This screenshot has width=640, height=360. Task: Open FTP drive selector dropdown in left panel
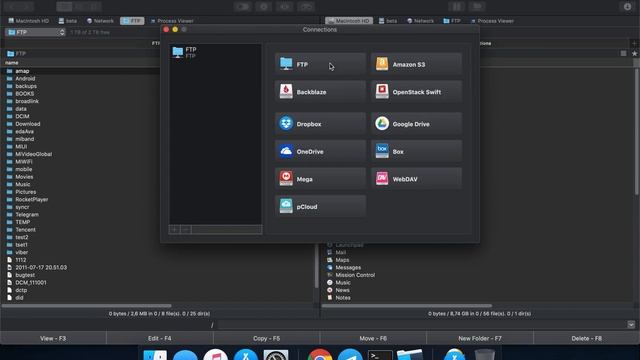tap(35, 32)
